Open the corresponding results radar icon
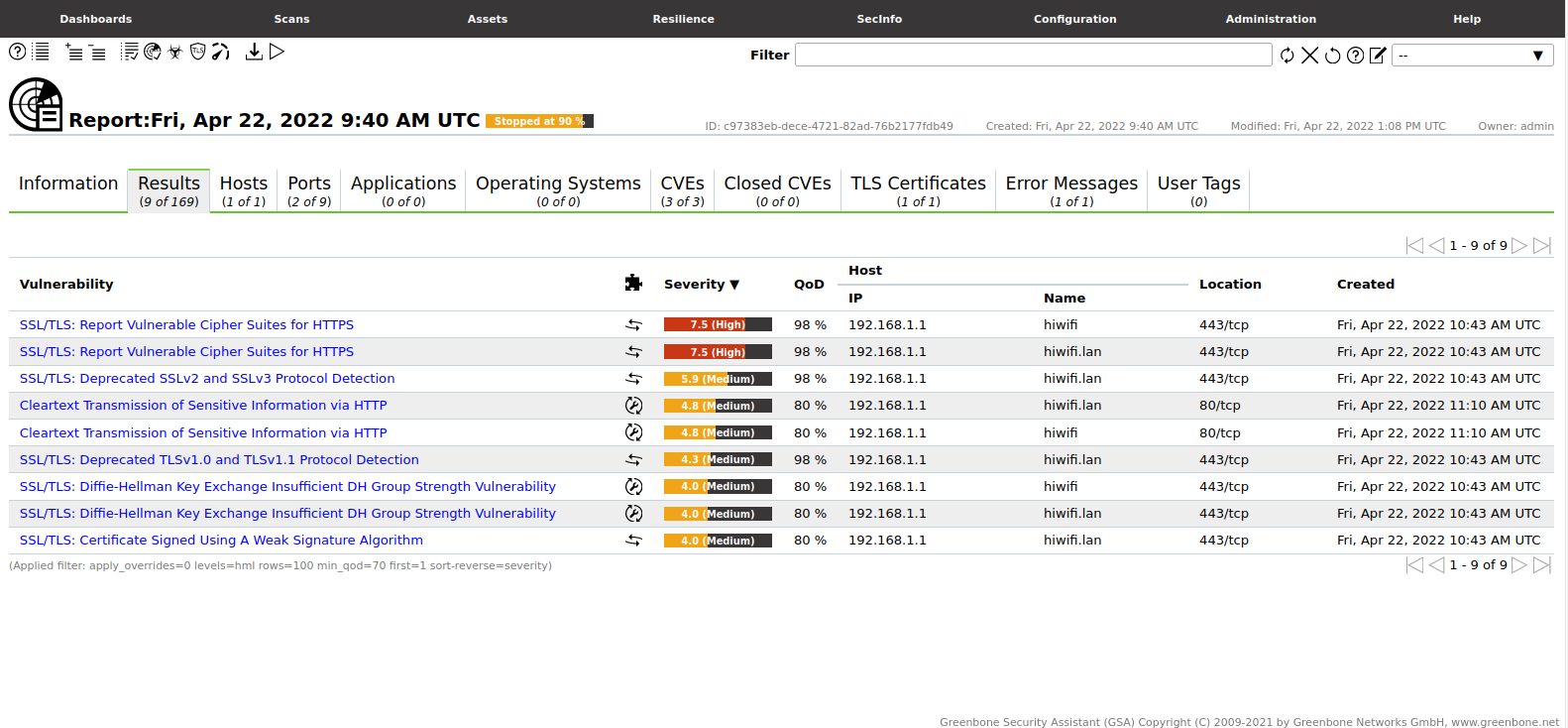This screenshot has height=728, width=1568. (x=153, y=52)
